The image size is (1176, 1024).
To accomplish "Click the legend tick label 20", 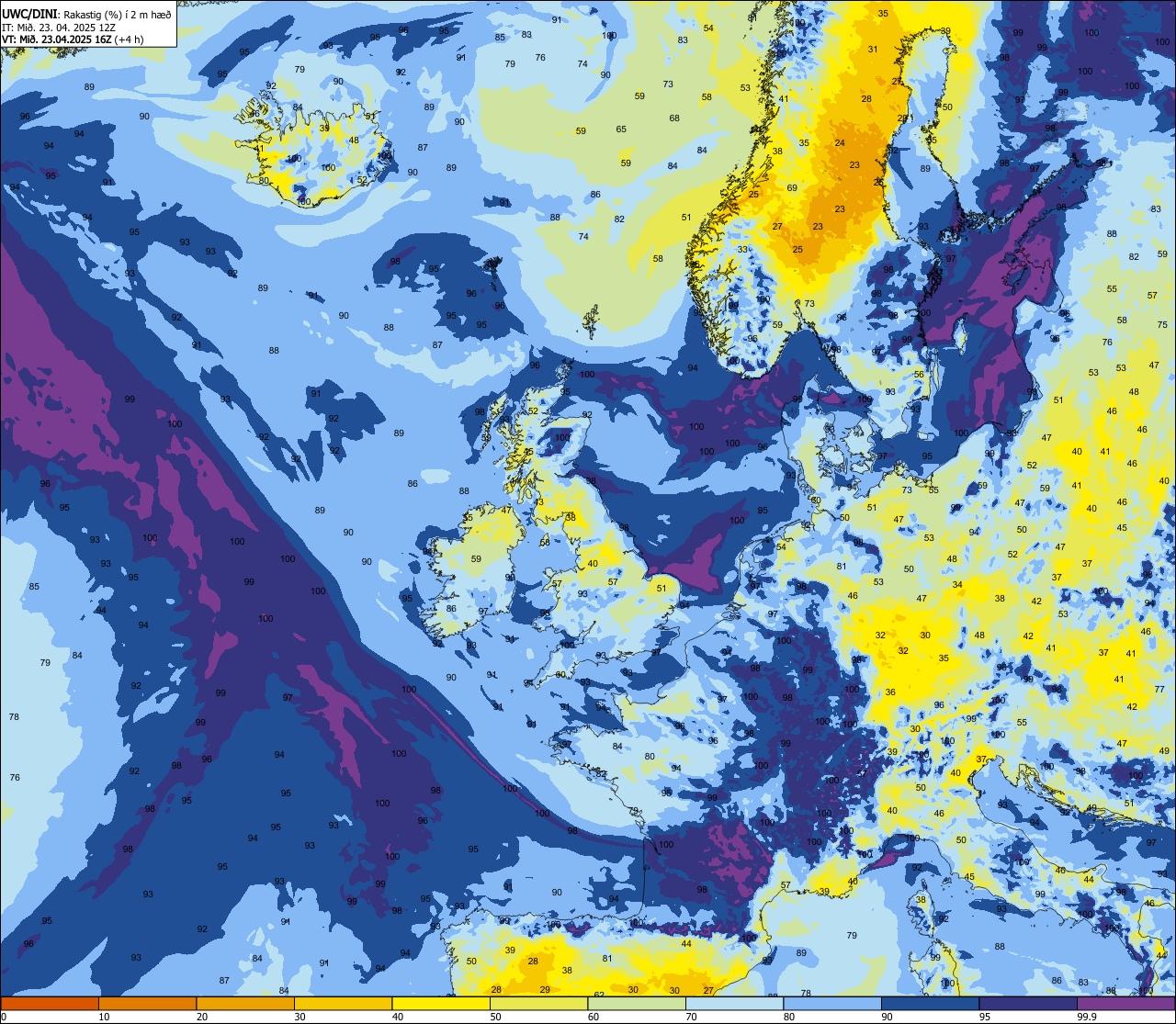I will [x=202, y=1017].
